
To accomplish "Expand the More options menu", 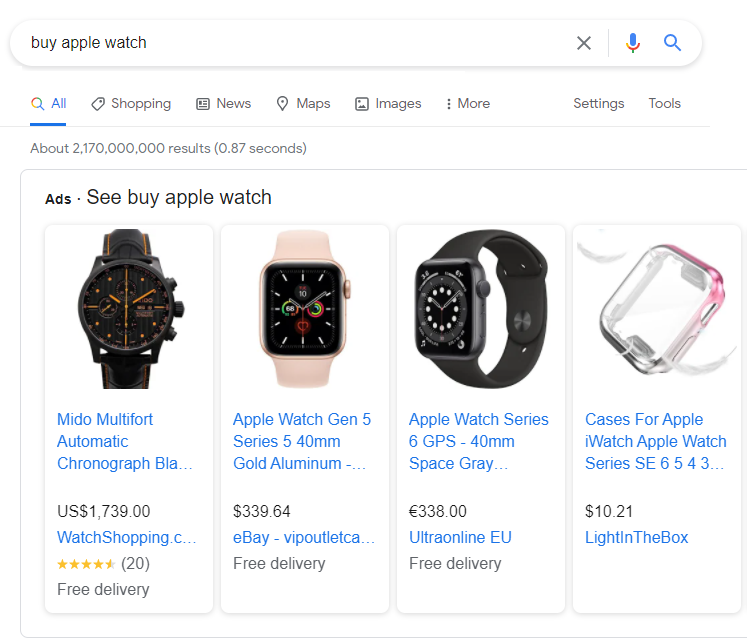I will pos(467,104).
